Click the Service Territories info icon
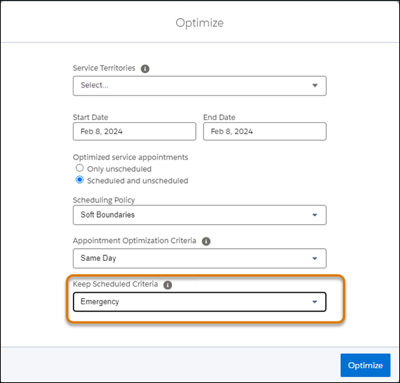Image resolution: width=400 pixels, height=383 pixels. 145,69
